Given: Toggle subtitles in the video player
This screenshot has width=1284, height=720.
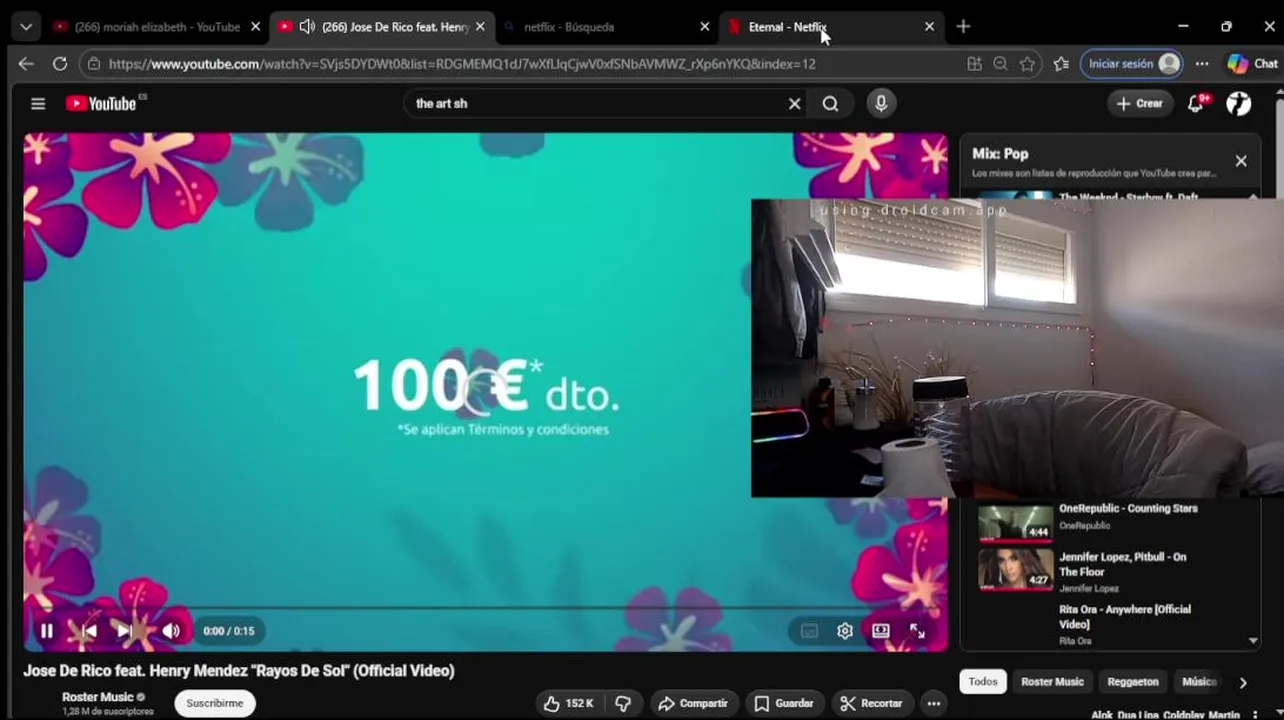Looking at the screenshot, I should [809, 631].
